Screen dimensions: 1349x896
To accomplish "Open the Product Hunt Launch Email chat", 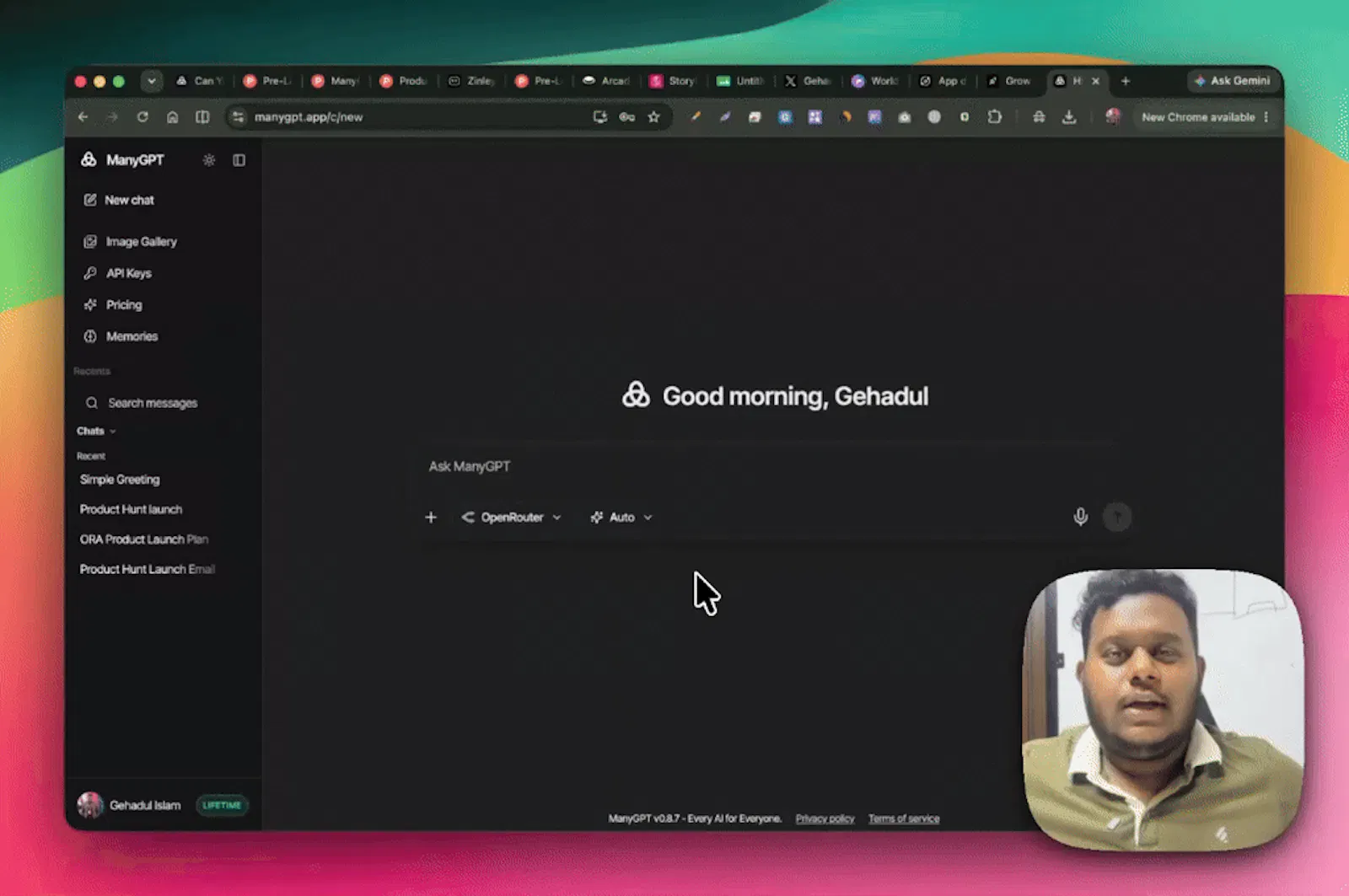I will click(x=148, y=570).
